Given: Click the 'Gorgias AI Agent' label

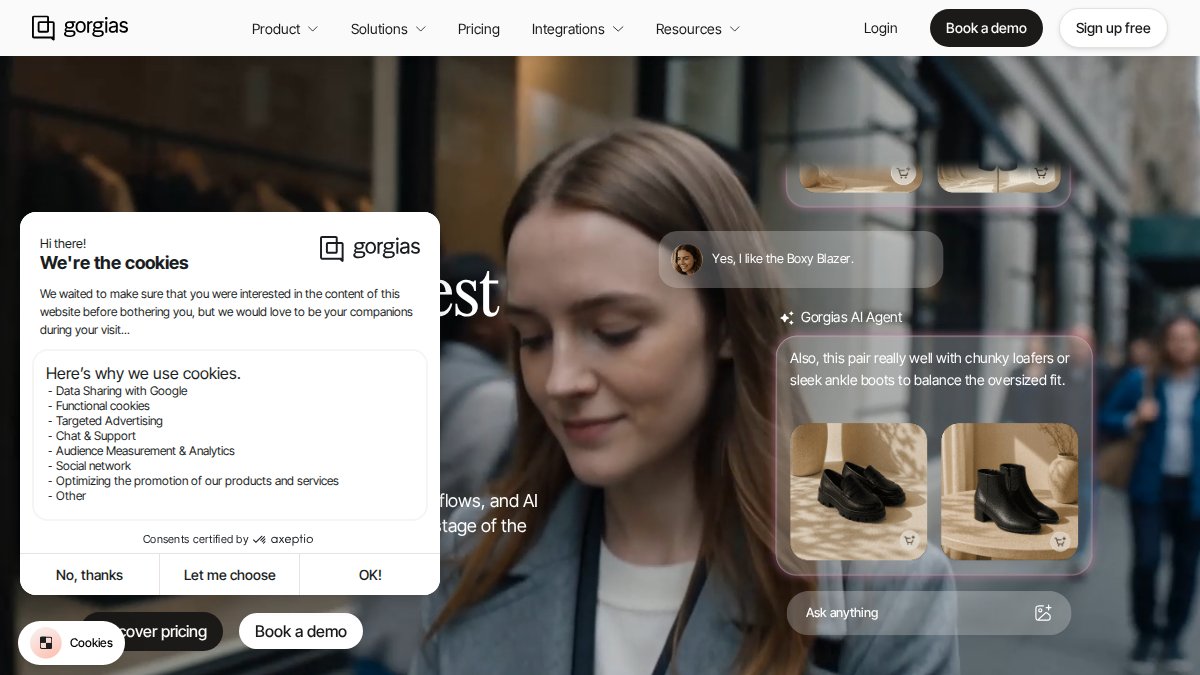Looking at the screenshot, I should click(851, 317).
